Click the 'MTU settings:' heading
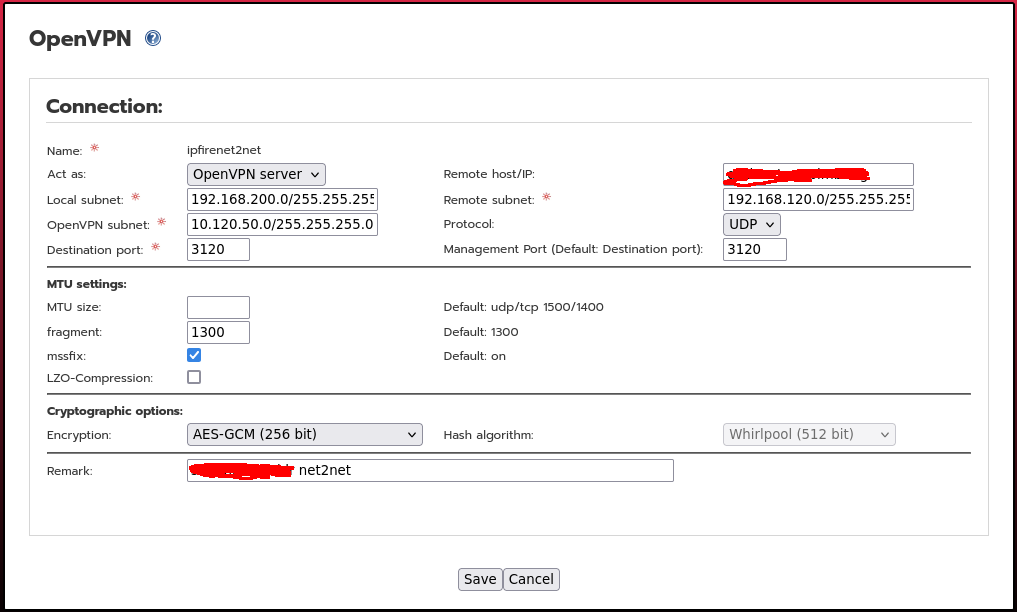1017x612 pixels. coord(87,284)
